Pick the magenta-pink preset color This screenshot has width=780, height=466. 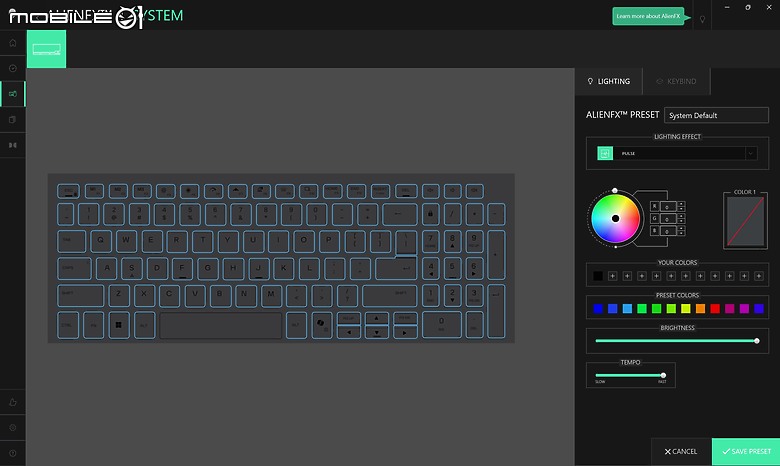point(729,309)
